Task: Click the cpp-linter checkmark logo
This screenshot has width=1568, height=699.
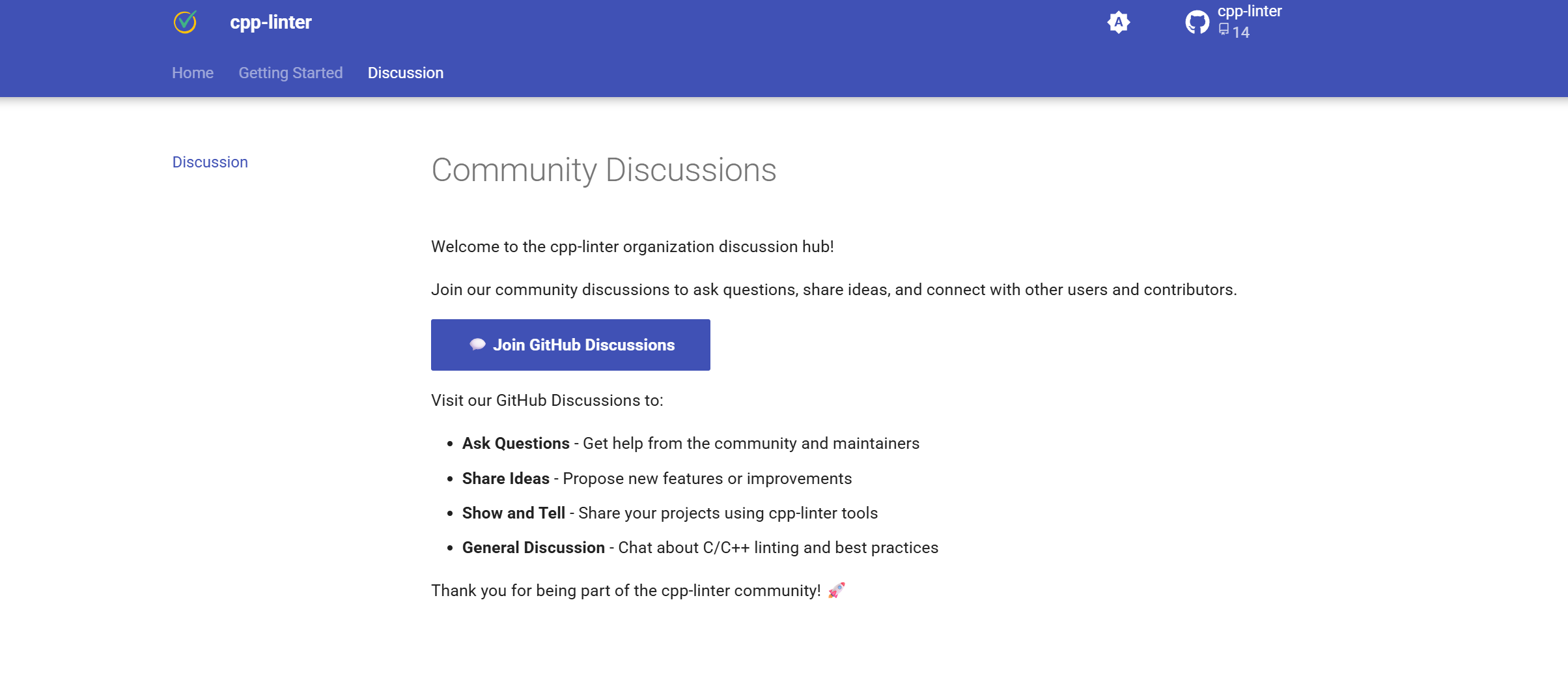Action: click(185, 22)
